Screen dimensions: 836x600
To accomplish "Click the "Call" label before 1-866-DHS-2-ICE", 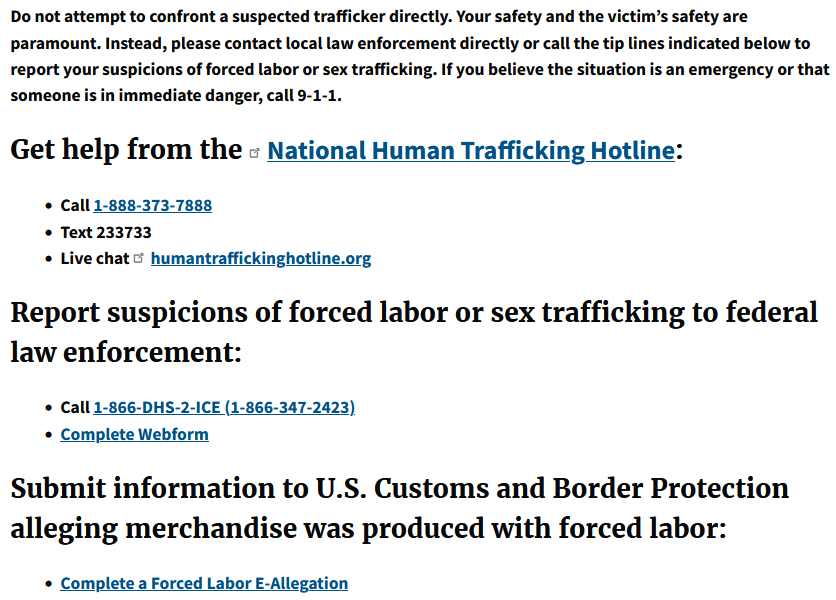I will [75, 407].
